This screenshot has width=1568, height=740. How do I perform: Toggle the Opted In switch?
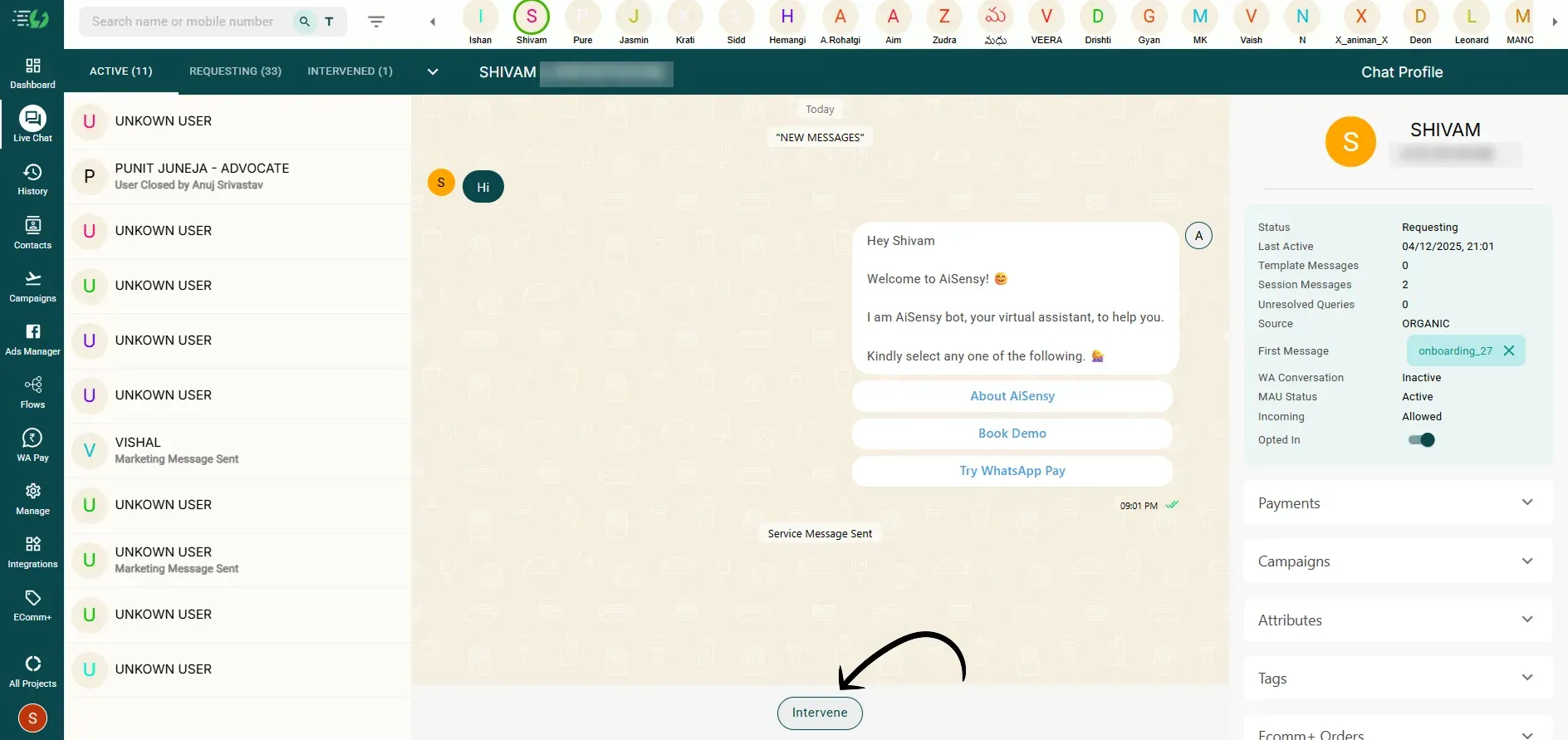click(1421, 440)
